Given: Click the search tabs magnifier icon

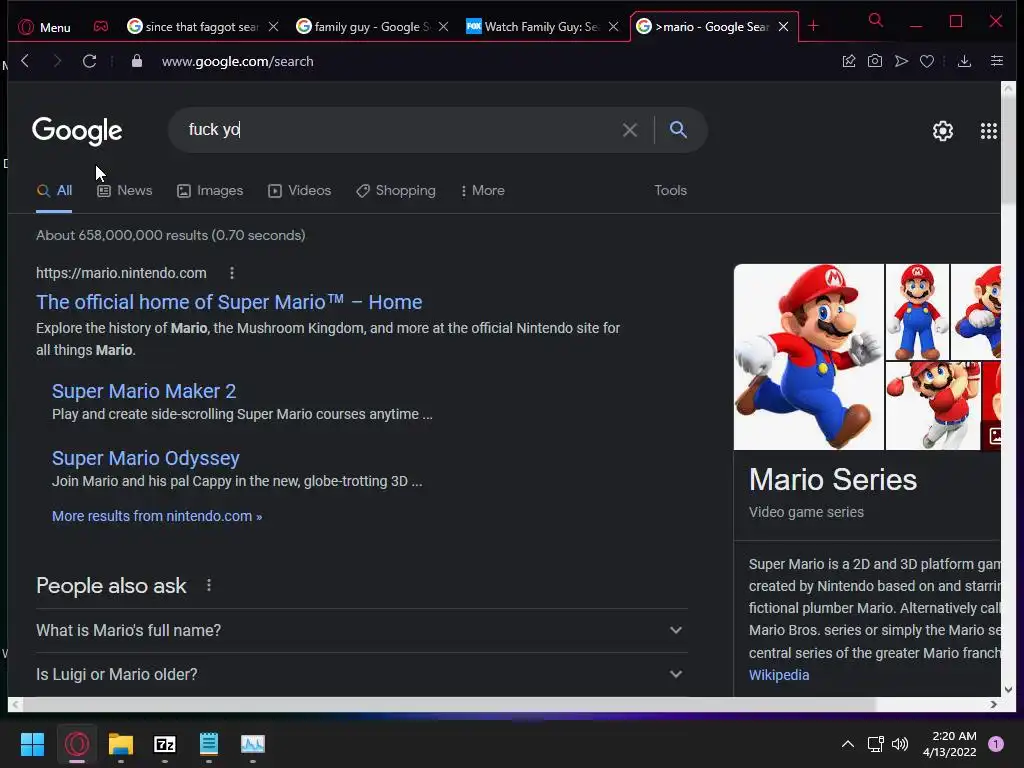Looking at the screenshot, I should point(876,21).
